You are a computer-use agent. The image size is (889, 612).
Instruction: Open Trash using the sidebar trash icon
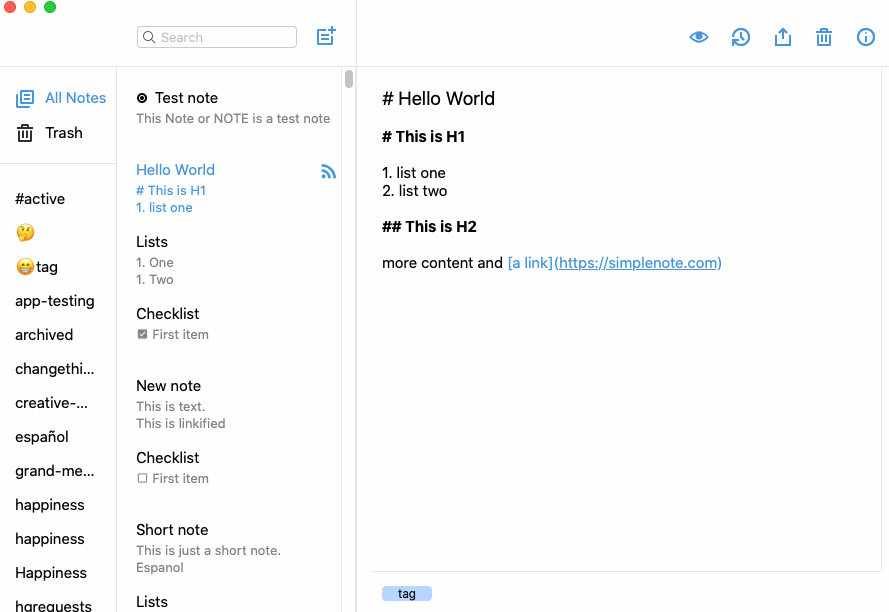tap(25, 132)
